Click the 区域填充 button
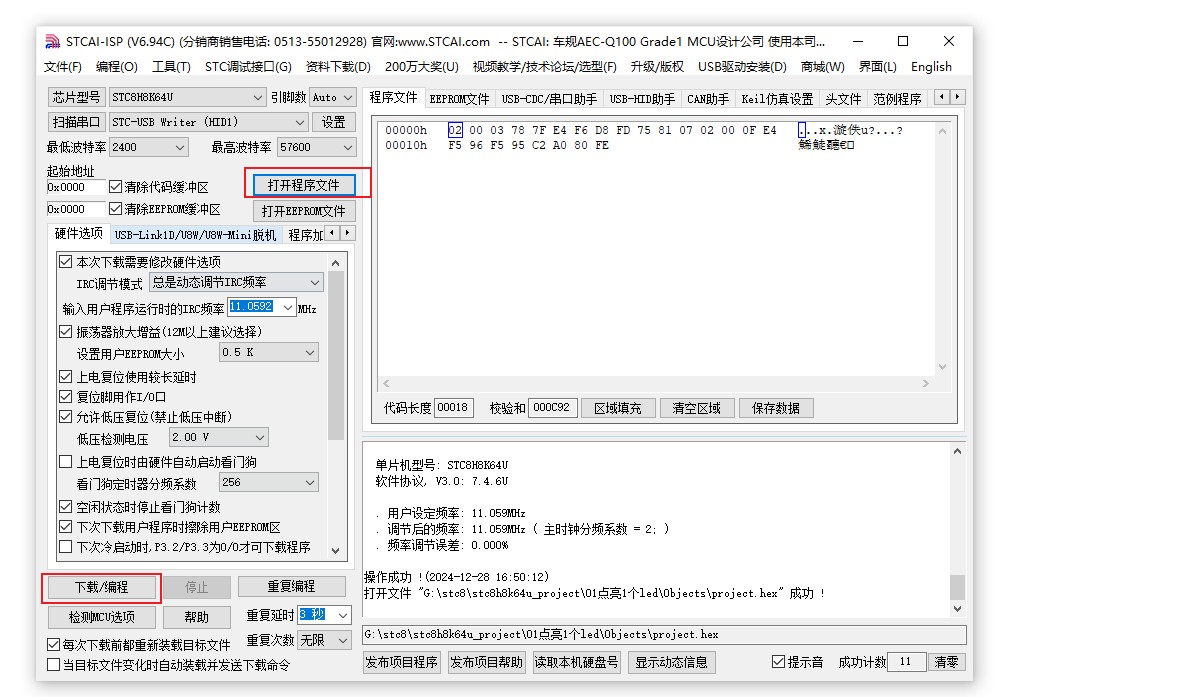Screen dimensions: 1200x697 pyautogui.click(x=618, y=408)
